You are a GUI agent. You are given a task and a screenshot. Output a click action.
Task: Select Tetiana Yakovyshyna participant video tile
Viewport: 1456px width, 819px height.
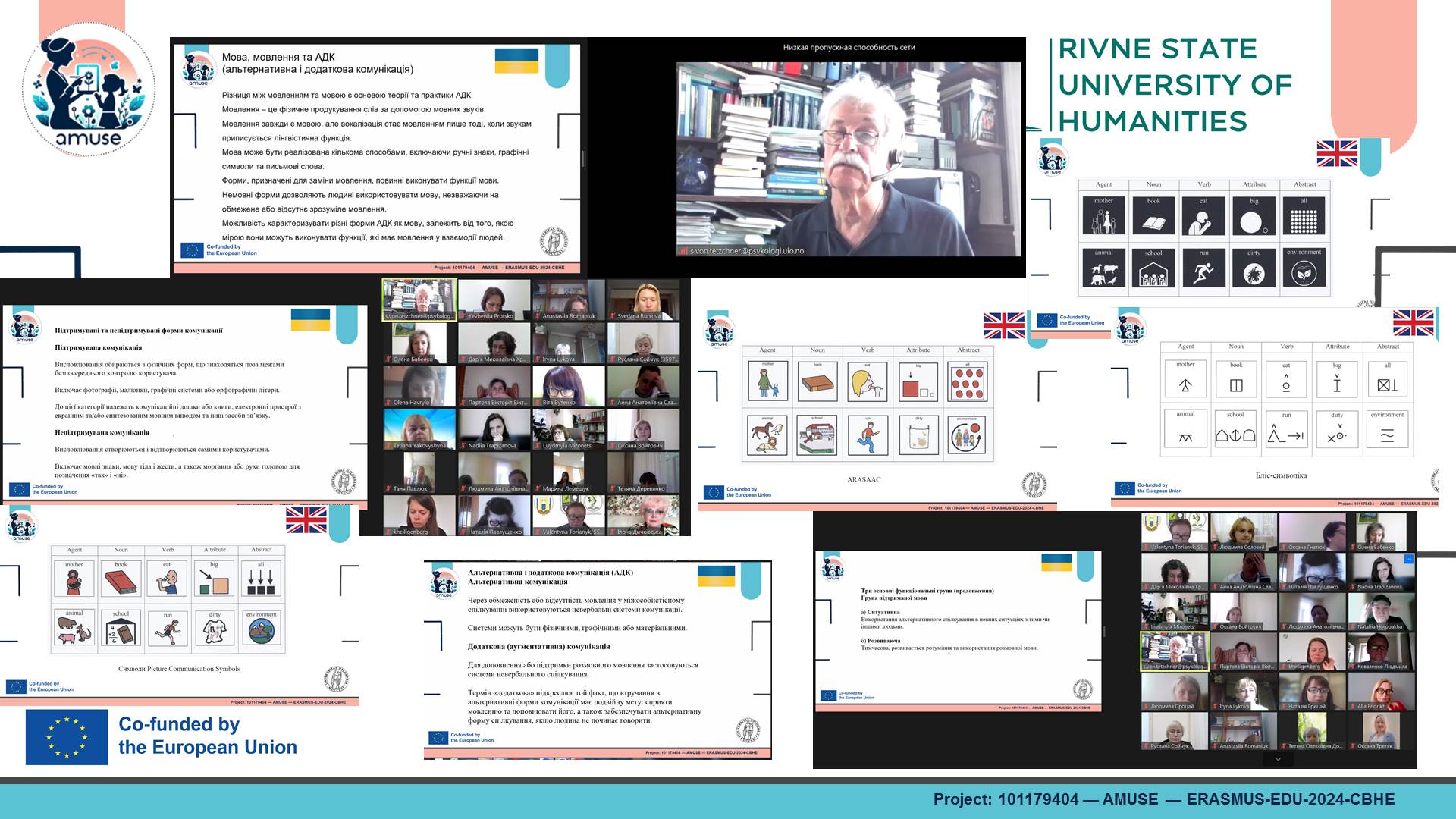tap(419, 428)
